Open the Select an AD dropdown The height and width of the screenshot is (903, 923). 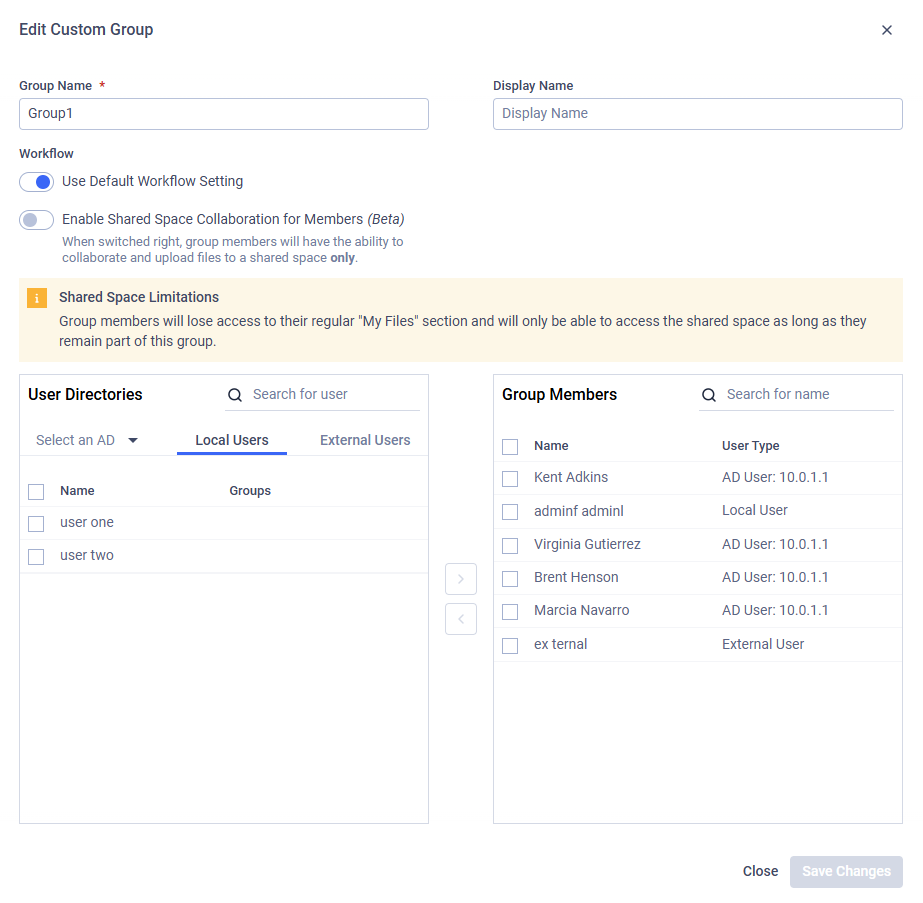[x=88, y=439]
